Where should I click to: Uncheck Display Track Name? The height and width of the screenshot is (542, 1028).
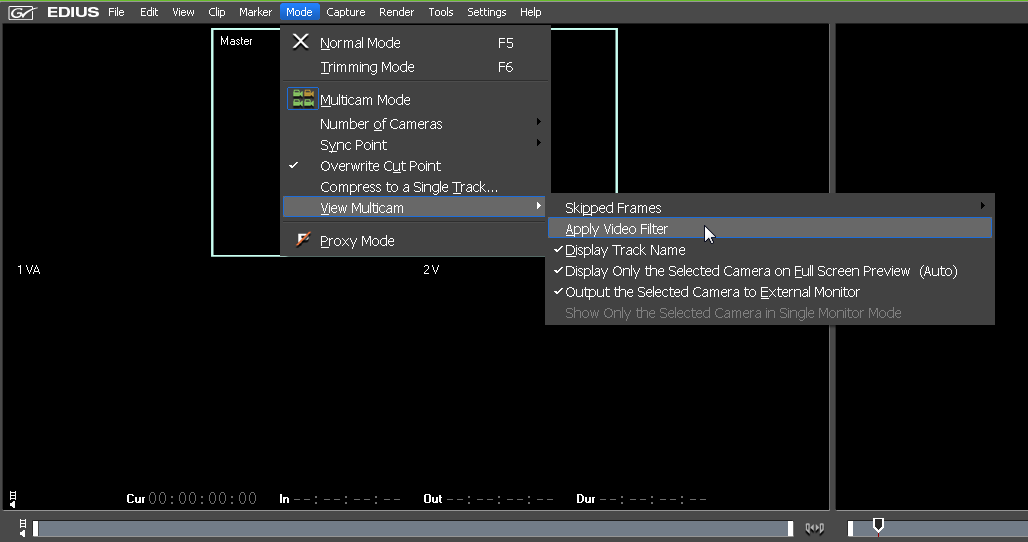[x=625, y=250]
